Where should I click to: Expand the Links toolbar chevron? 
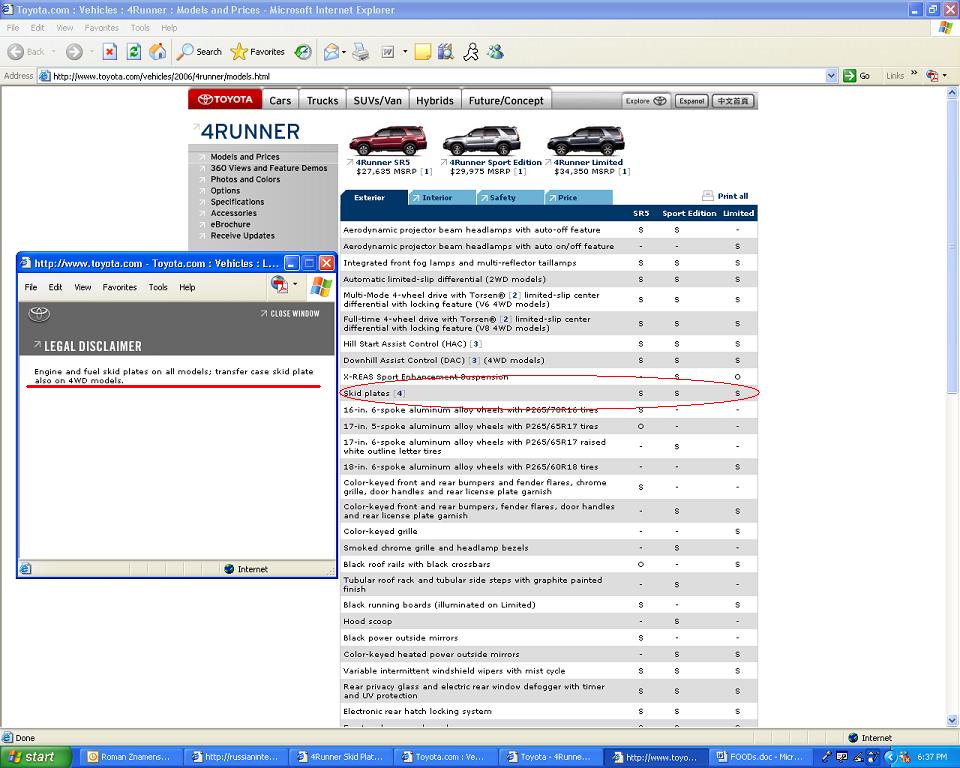point(913,73)
